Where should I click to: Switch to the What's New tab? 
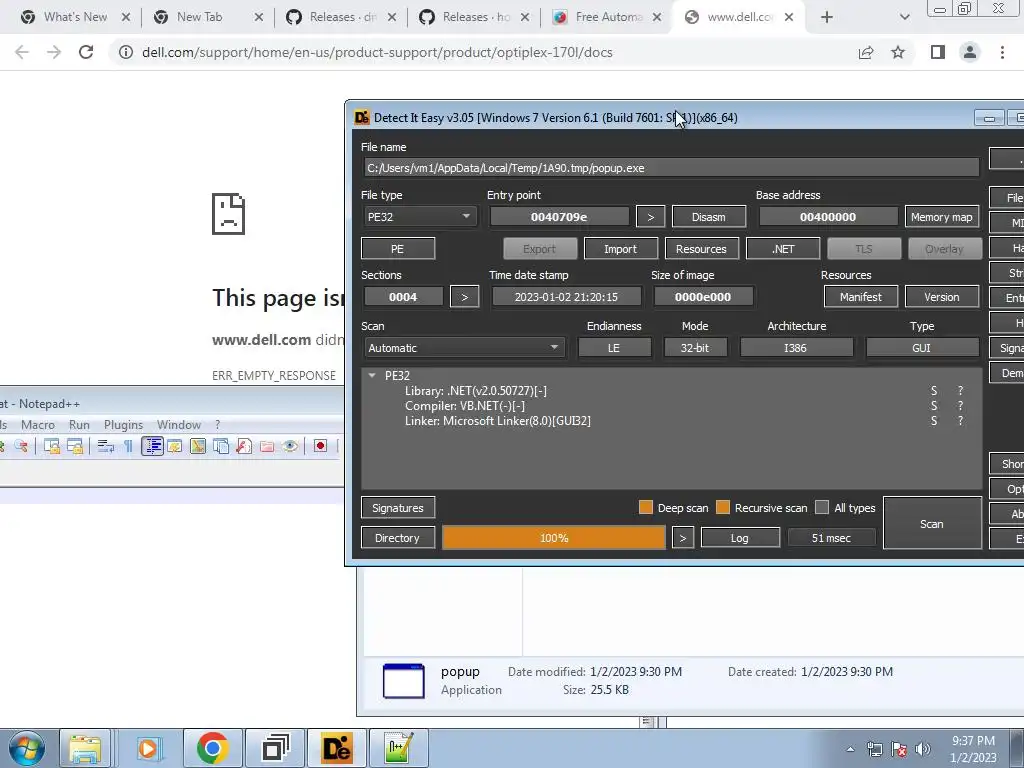point(75,18)
